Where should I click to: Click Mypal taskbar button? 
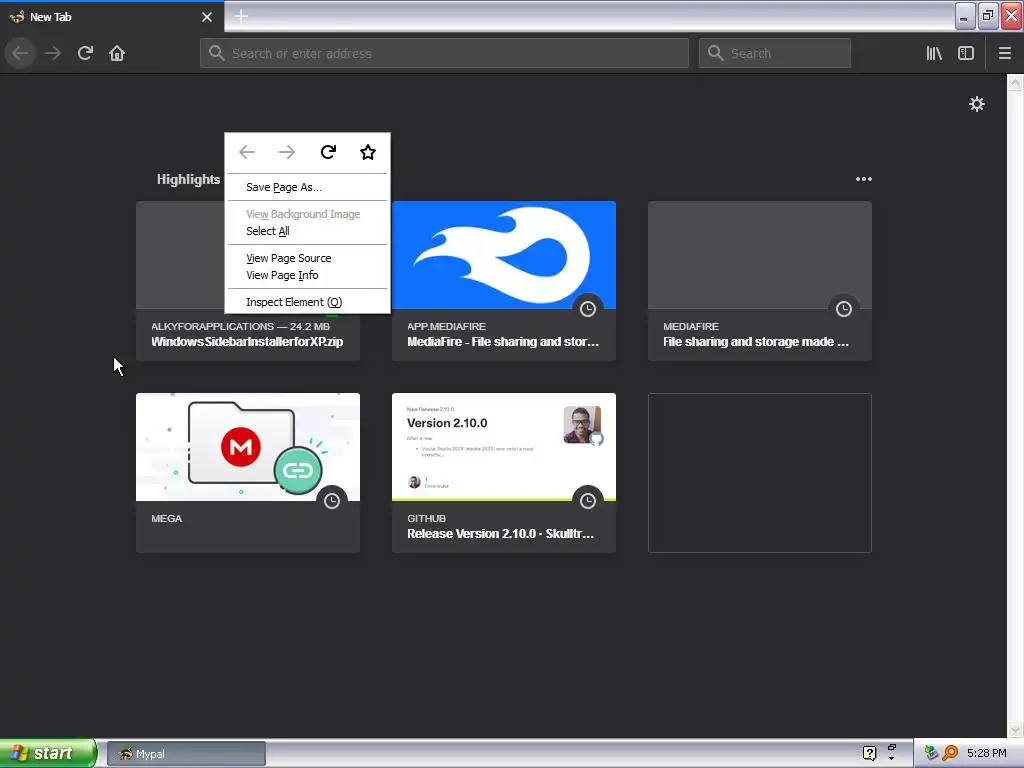[x=186, y=754]
